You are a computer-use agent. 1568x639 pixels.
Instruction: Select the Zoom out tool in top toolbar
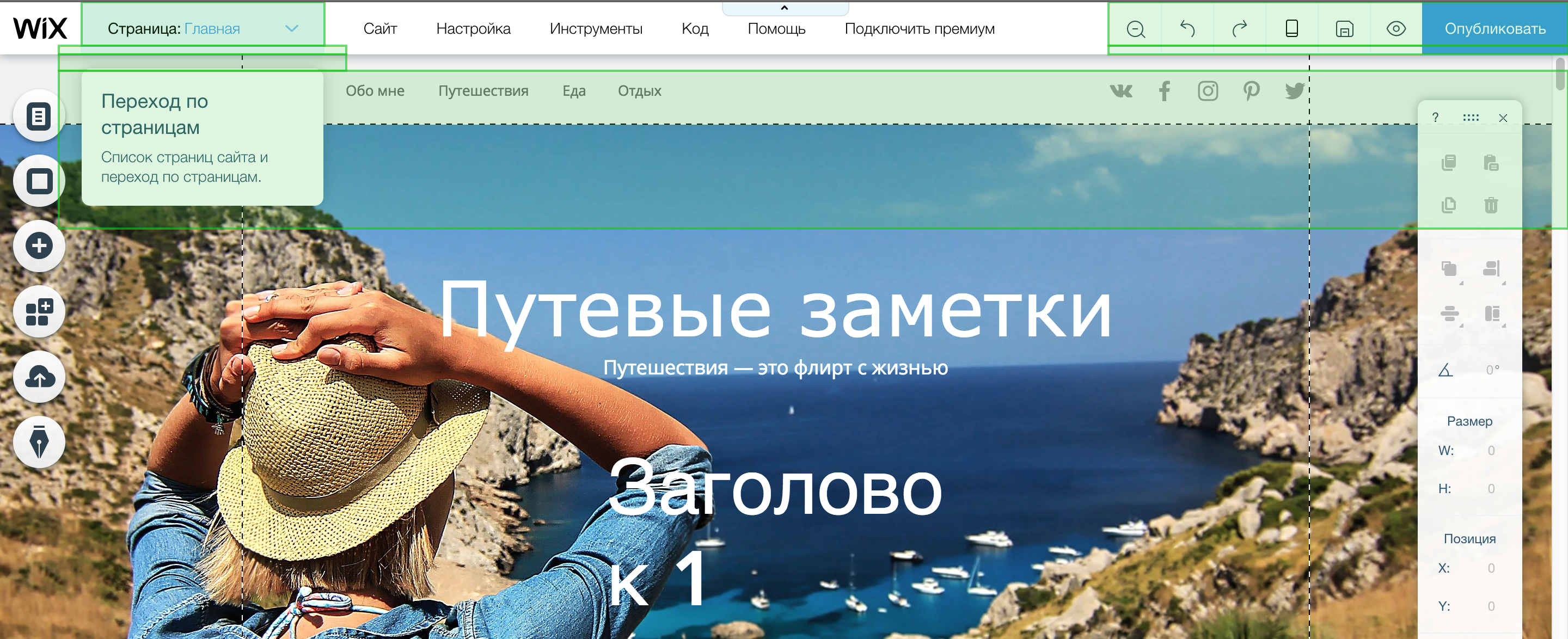[1135, 28]
